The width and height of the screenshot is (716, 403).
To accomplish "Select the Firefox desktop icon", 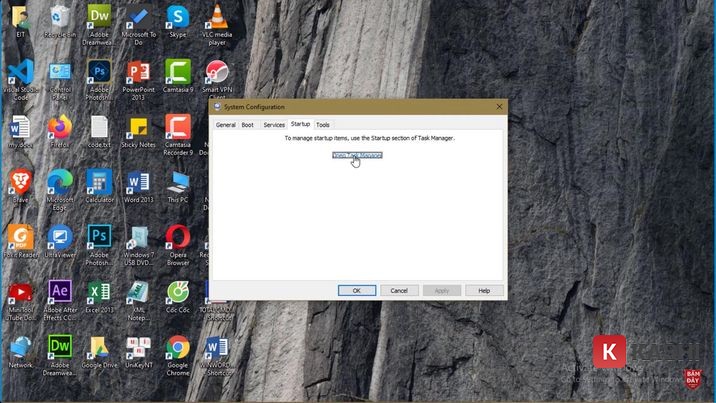I will coord(60,131).
